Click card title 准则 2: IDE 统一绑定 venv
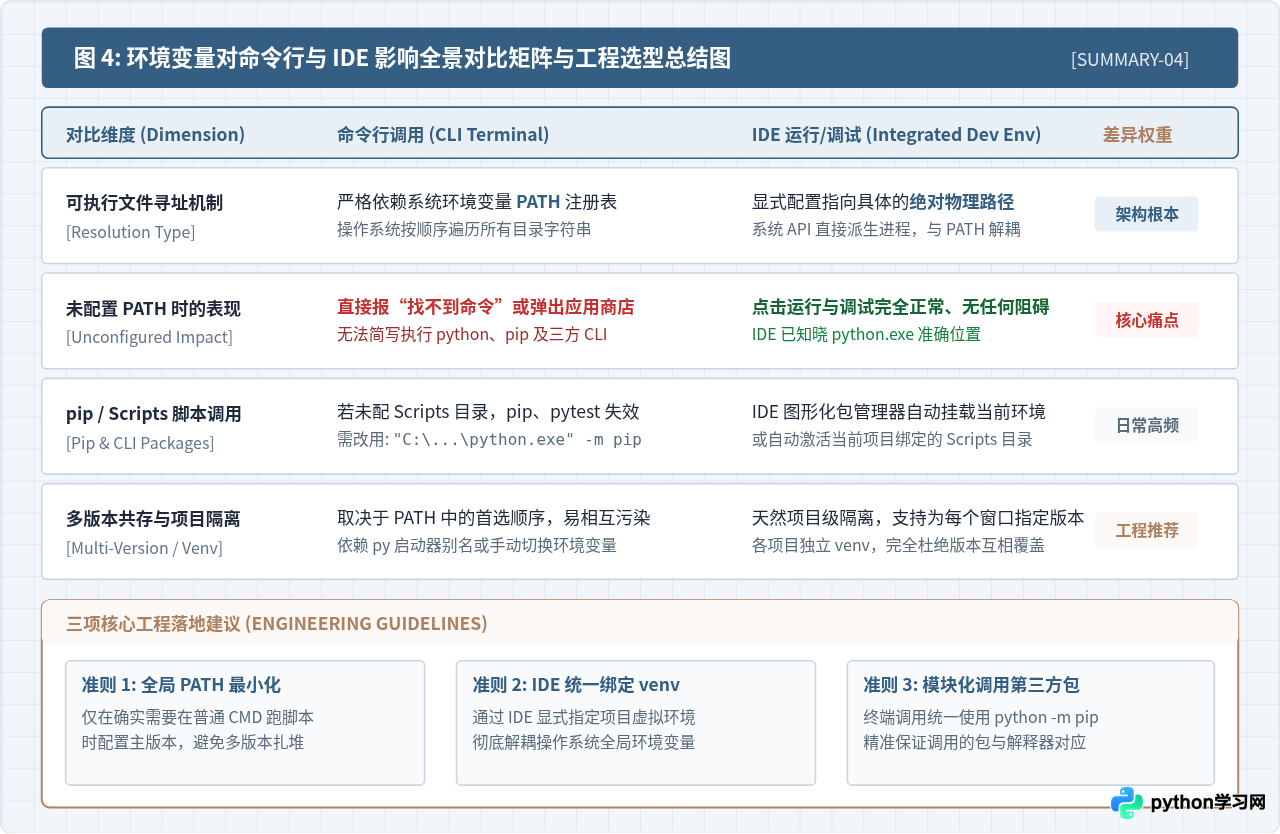 pyautogui.click(x=576, y=685)
